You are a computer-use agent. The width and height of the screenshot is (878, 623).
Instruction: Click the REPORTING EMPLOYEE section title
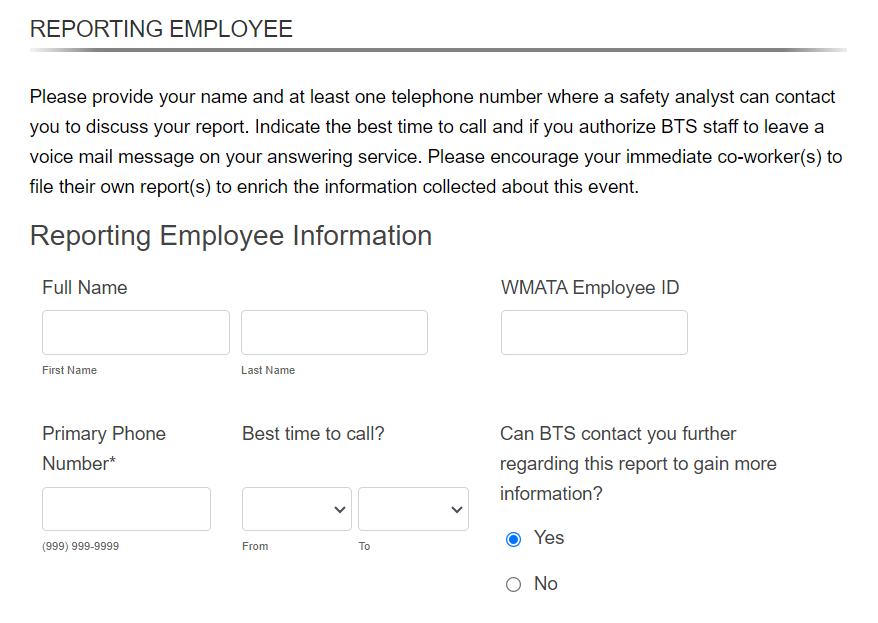click(161, 29)
